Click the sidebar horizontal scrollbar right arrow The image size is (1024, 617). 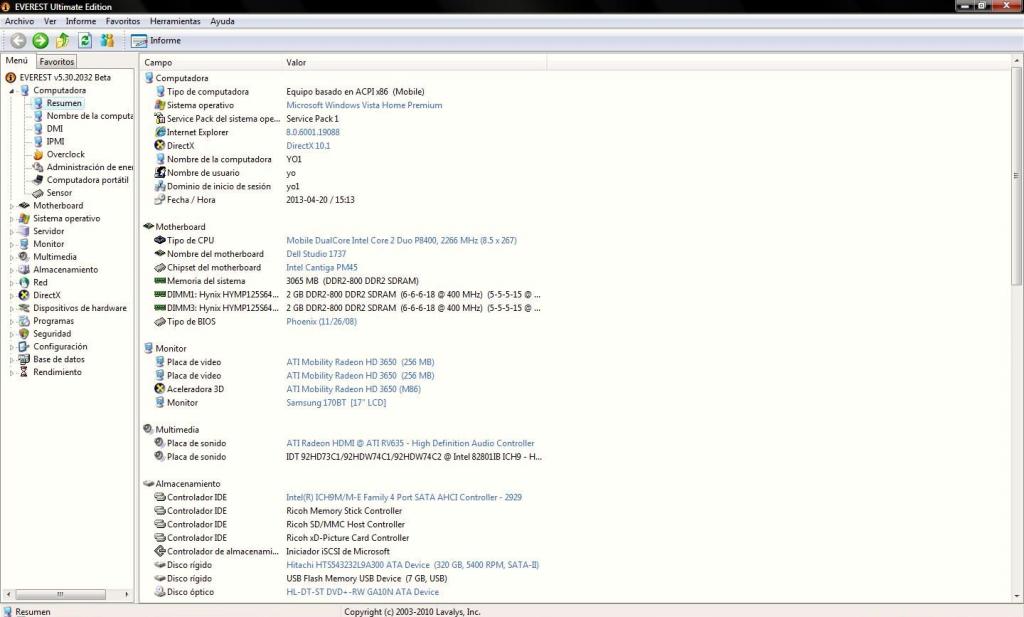[127, 594]
